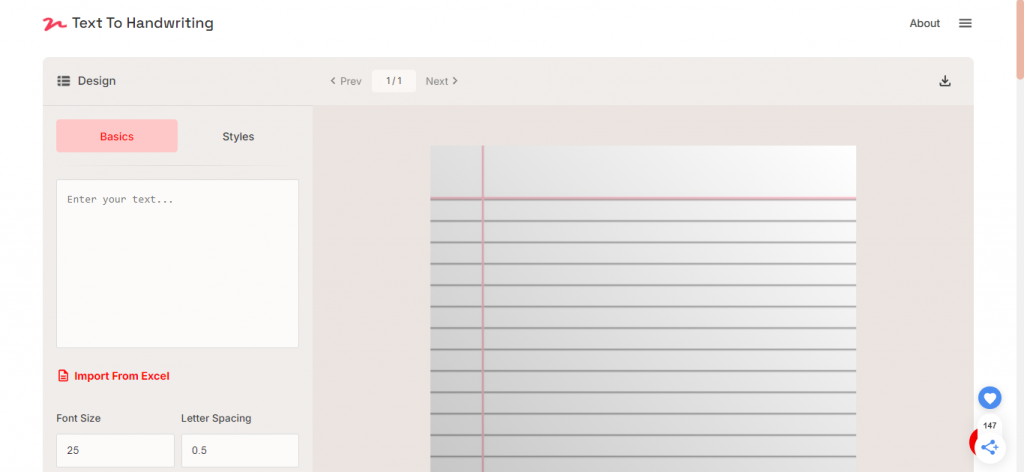Click the Text To Handwriting logo icon
This screenshot has height=472, width=1024.
tap(55, 24)
